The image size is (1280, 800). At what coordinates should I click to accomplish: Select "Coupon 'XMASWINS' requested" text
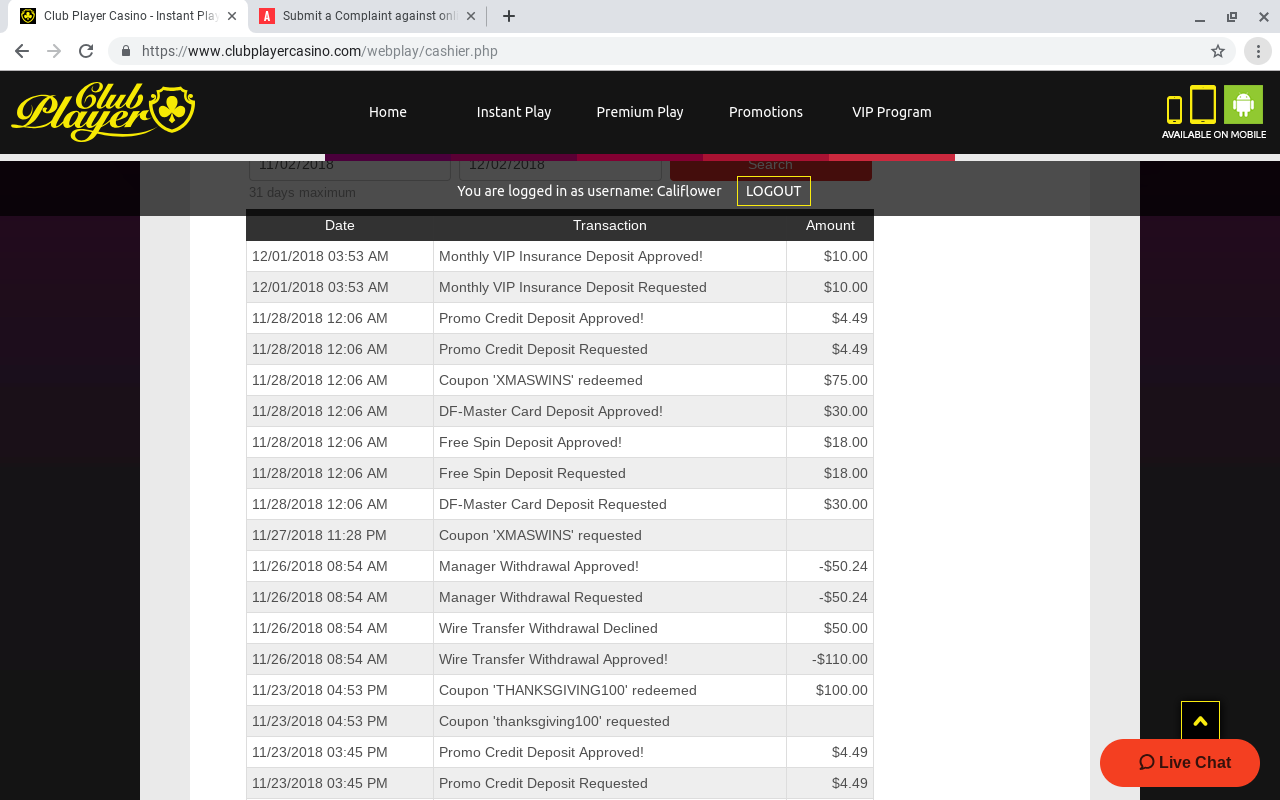pyautogui.click(x=540, y=535)
